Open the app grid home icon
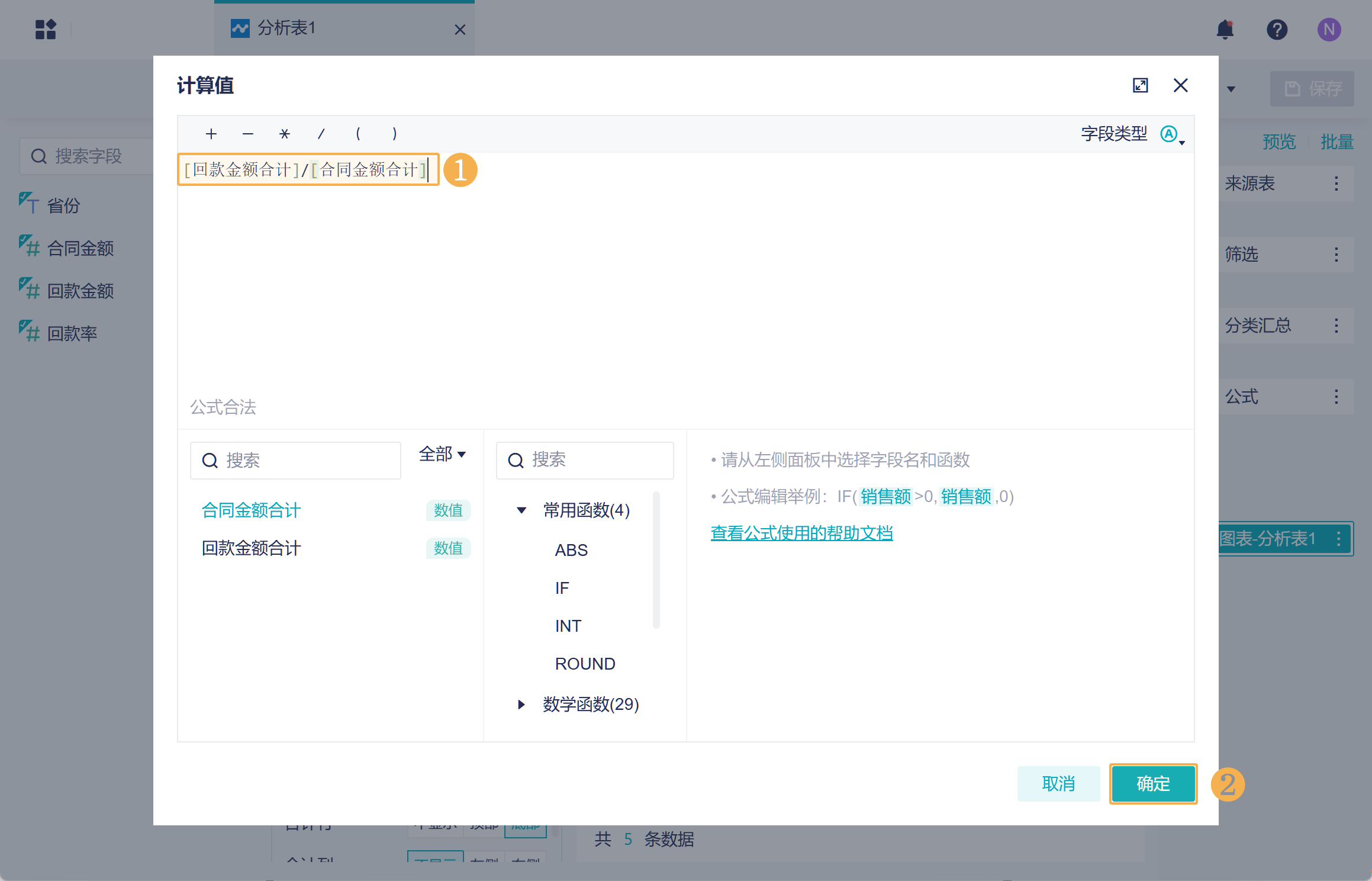The image size is (1372, 881). pos(46,29)
